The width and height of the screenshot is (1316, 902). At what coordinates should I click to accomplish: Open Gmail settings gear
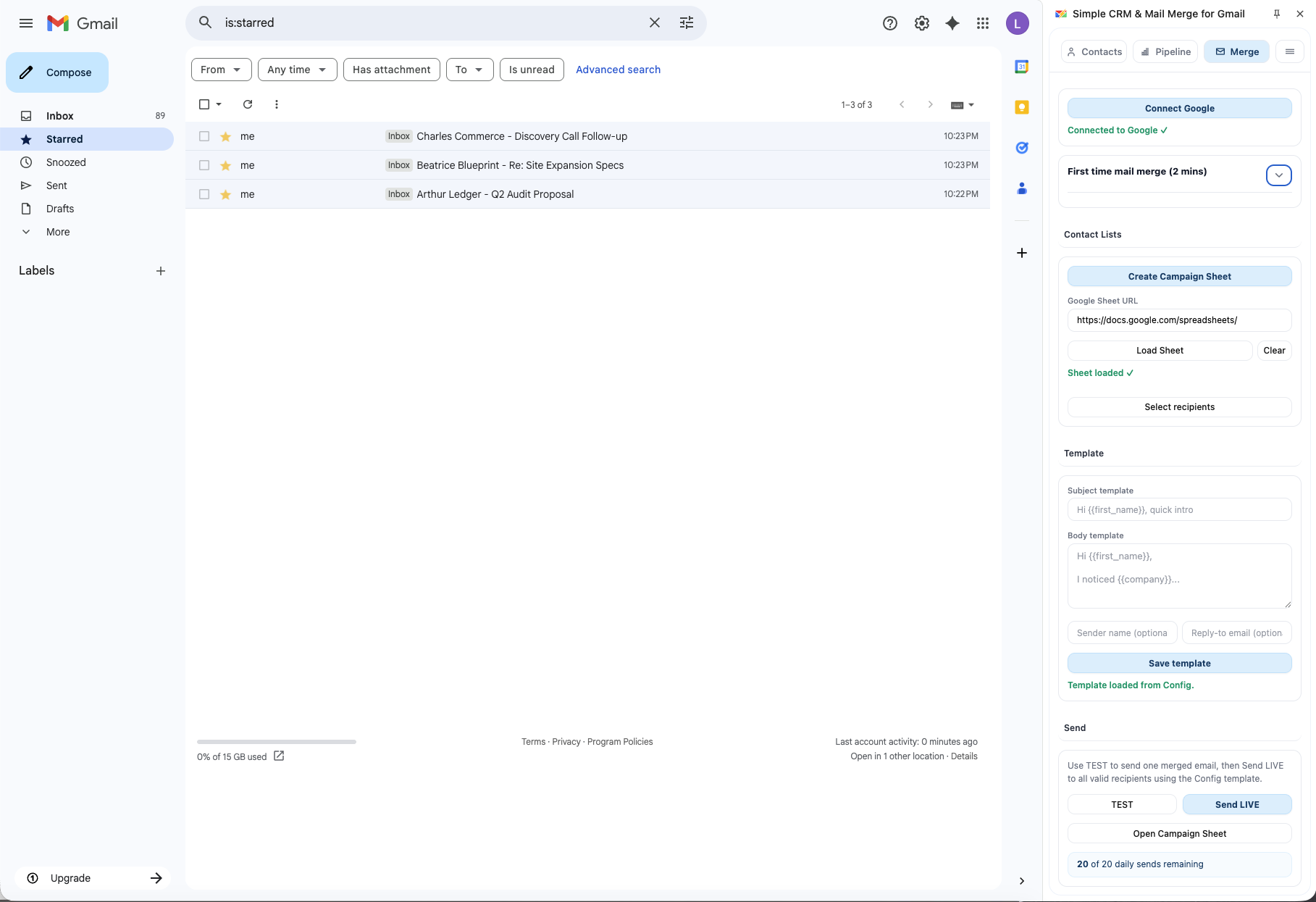(921, 22)
